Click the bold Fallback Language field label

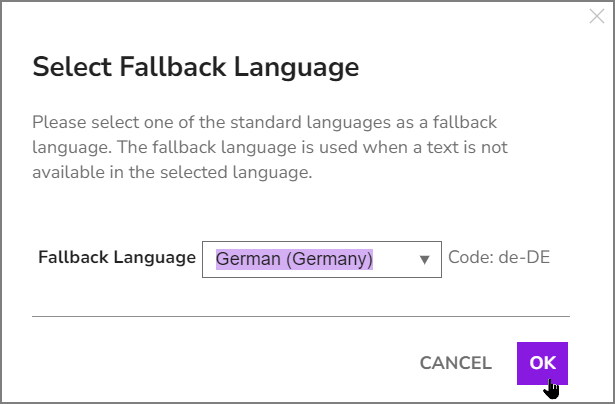click(x=117, y=258)
